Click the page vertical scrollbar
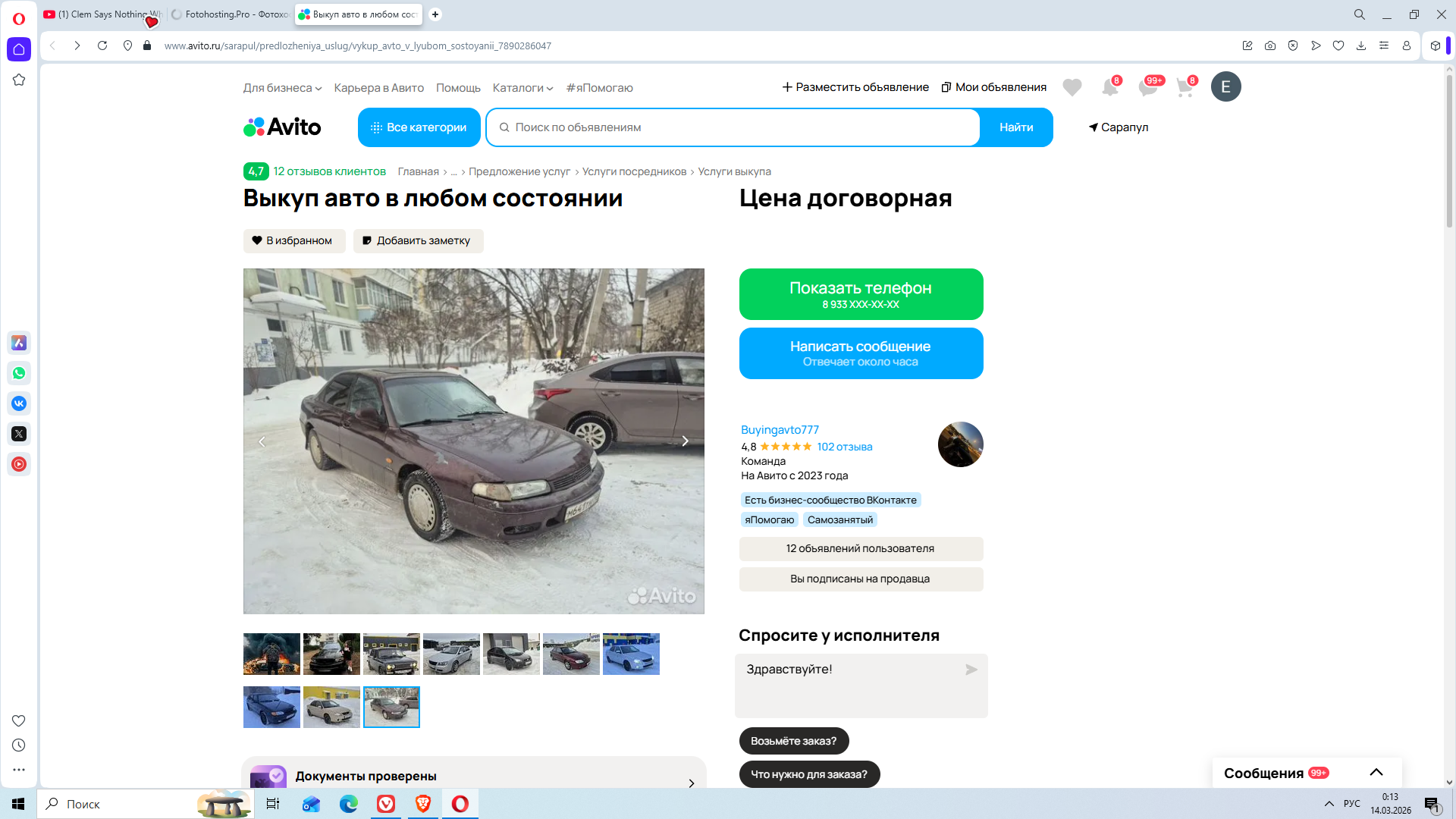 pos(1449,152)
